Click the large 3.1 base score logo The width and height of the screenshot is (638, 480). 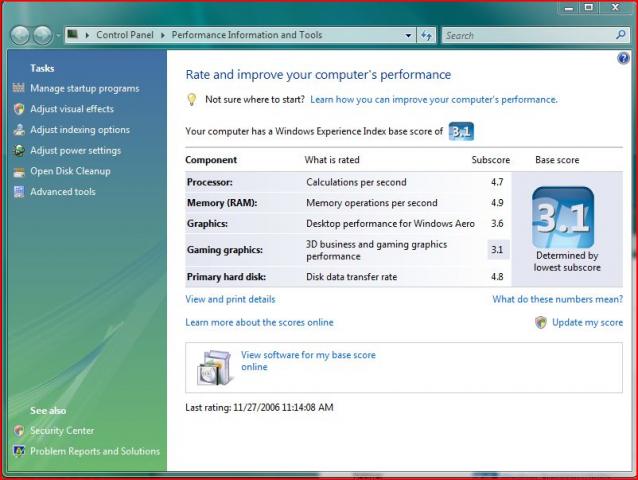pyautogui.click(x=563, y=217)
